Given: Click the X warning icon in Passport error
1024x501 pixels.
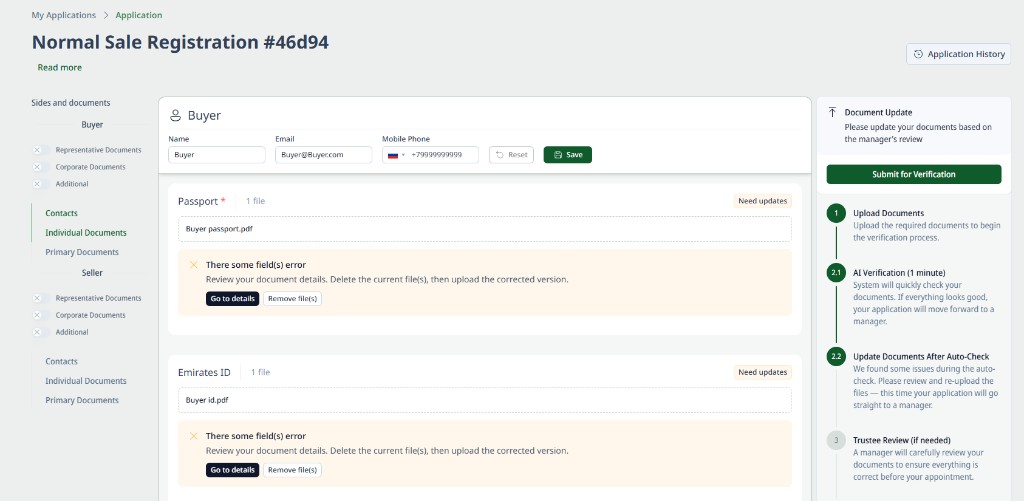Looking at the screenshot, I should (193, 265).
